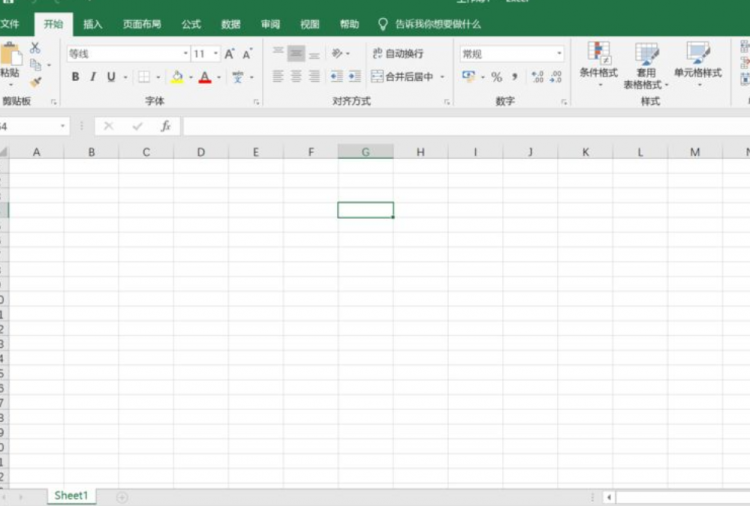The width and height of the screenshot is (750, 506).
Task: Apply percent style (%)
Action: click(x=496, y=77)
